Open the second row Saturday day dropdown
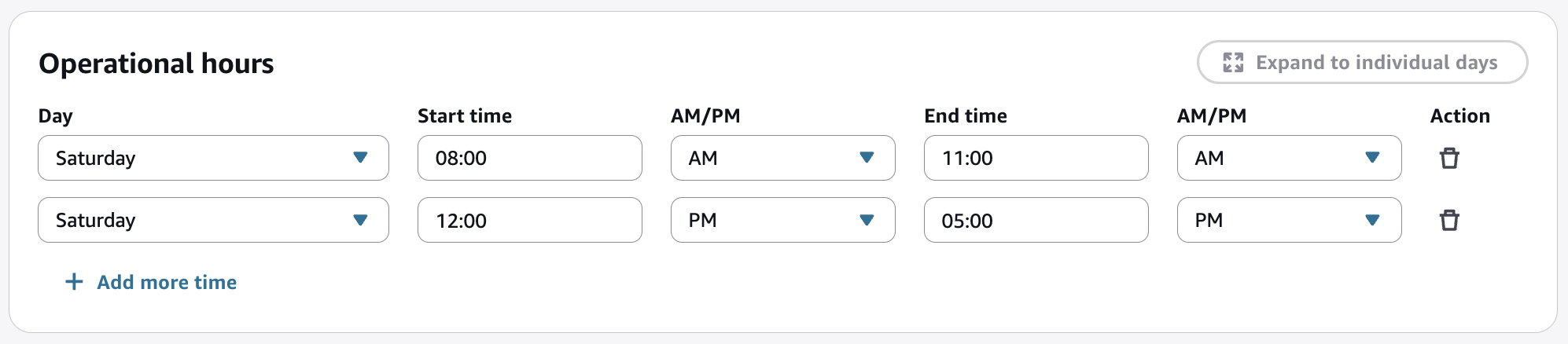Screen dimensions: 1568x344 [212, 220]
